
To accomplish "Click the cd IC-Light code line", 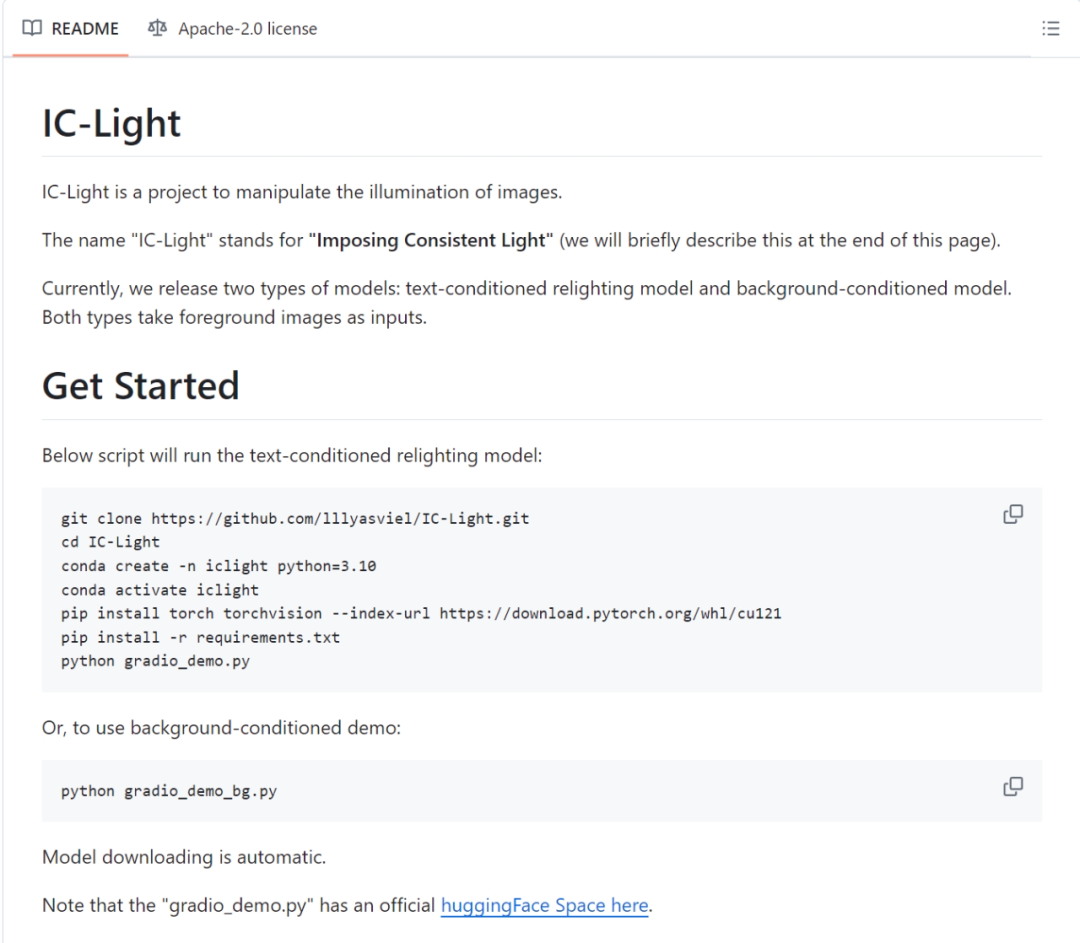I will 110,542.
